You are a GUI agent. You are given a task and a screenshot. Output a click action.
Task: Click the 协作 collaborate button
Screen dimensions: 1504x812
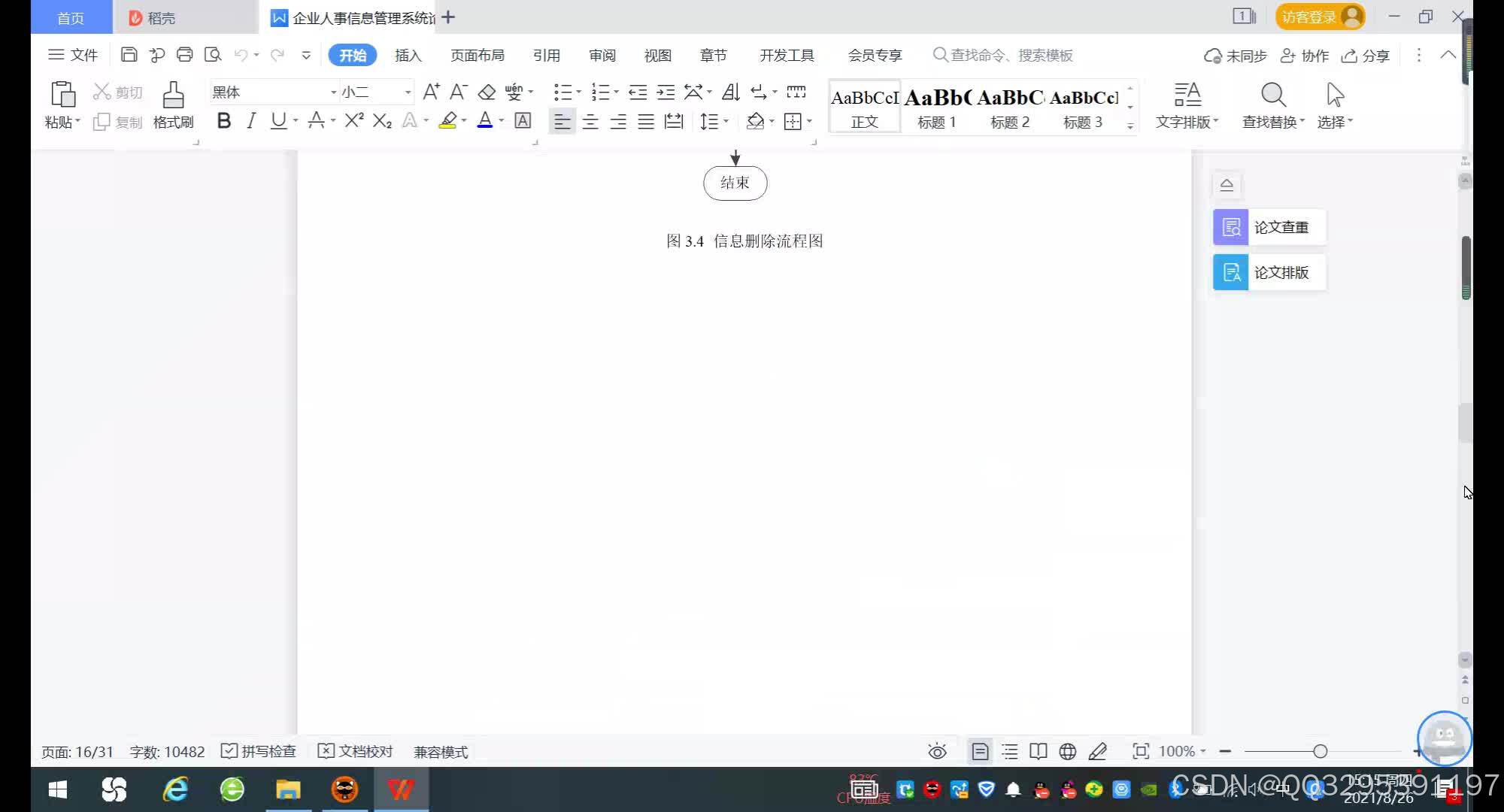[x=1305, y=55]
